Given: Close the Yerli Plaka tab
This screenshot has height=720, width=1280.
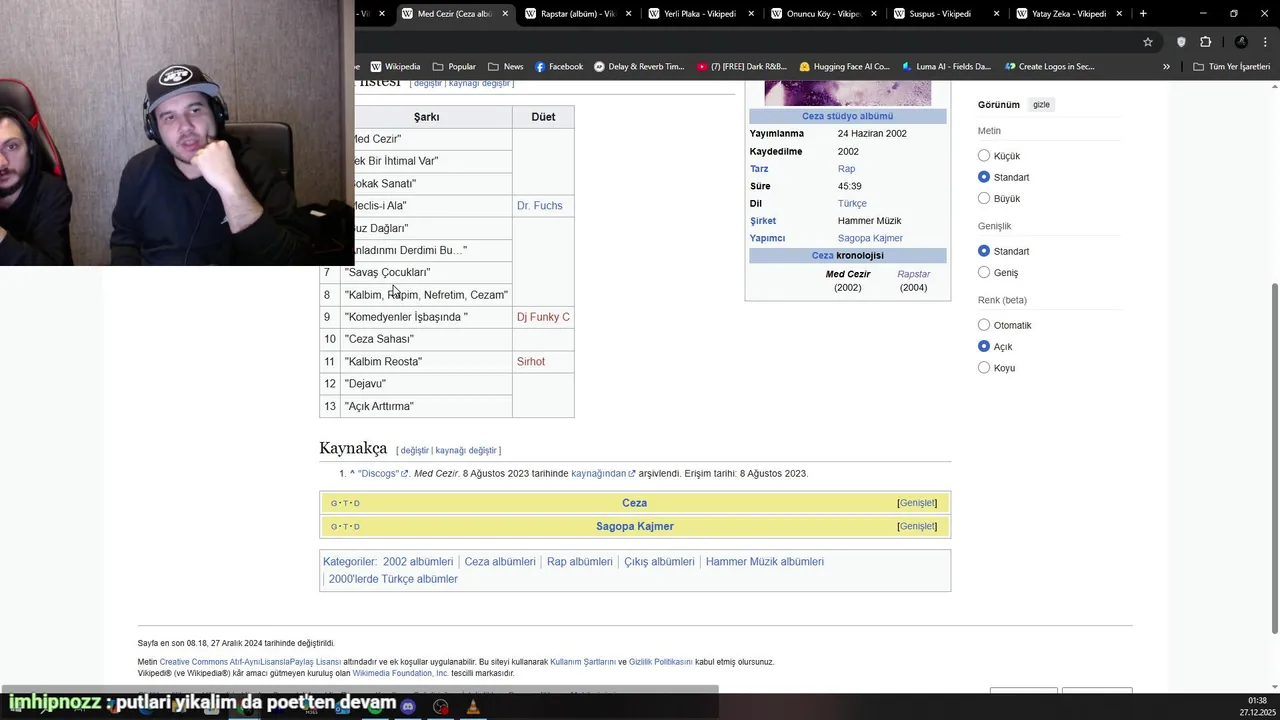Looking at the screenshot, I should (752, 14).
